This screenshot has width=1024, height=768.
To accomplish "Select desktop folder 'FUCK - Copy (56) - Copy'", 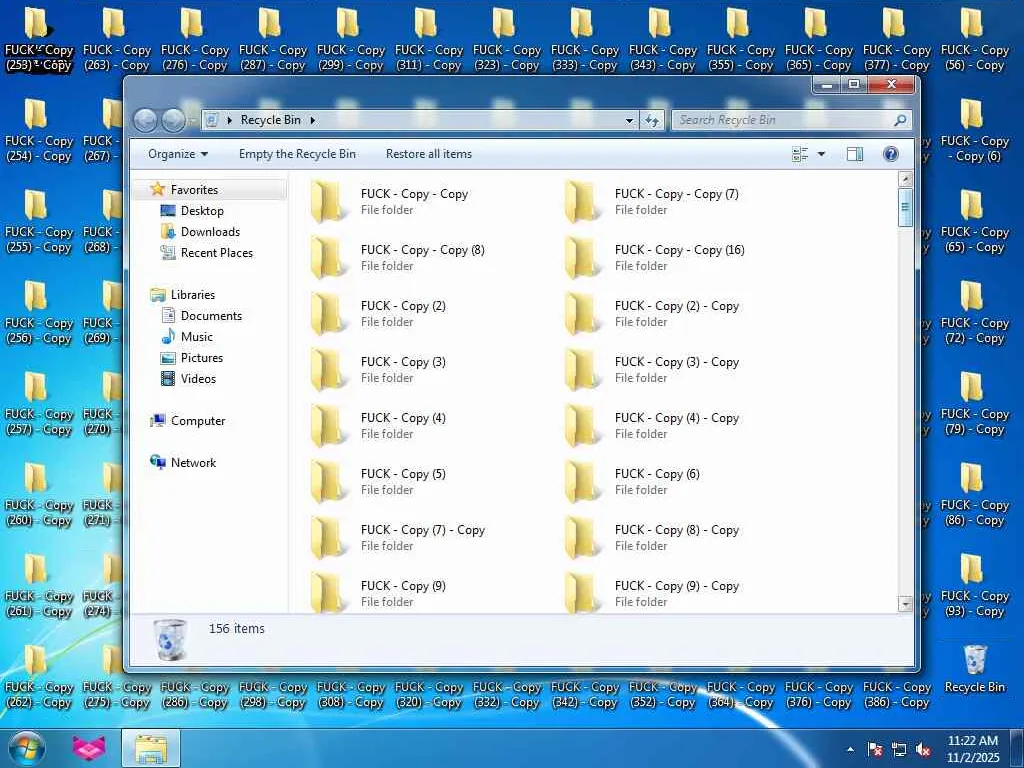I will (x=974, y=39).
